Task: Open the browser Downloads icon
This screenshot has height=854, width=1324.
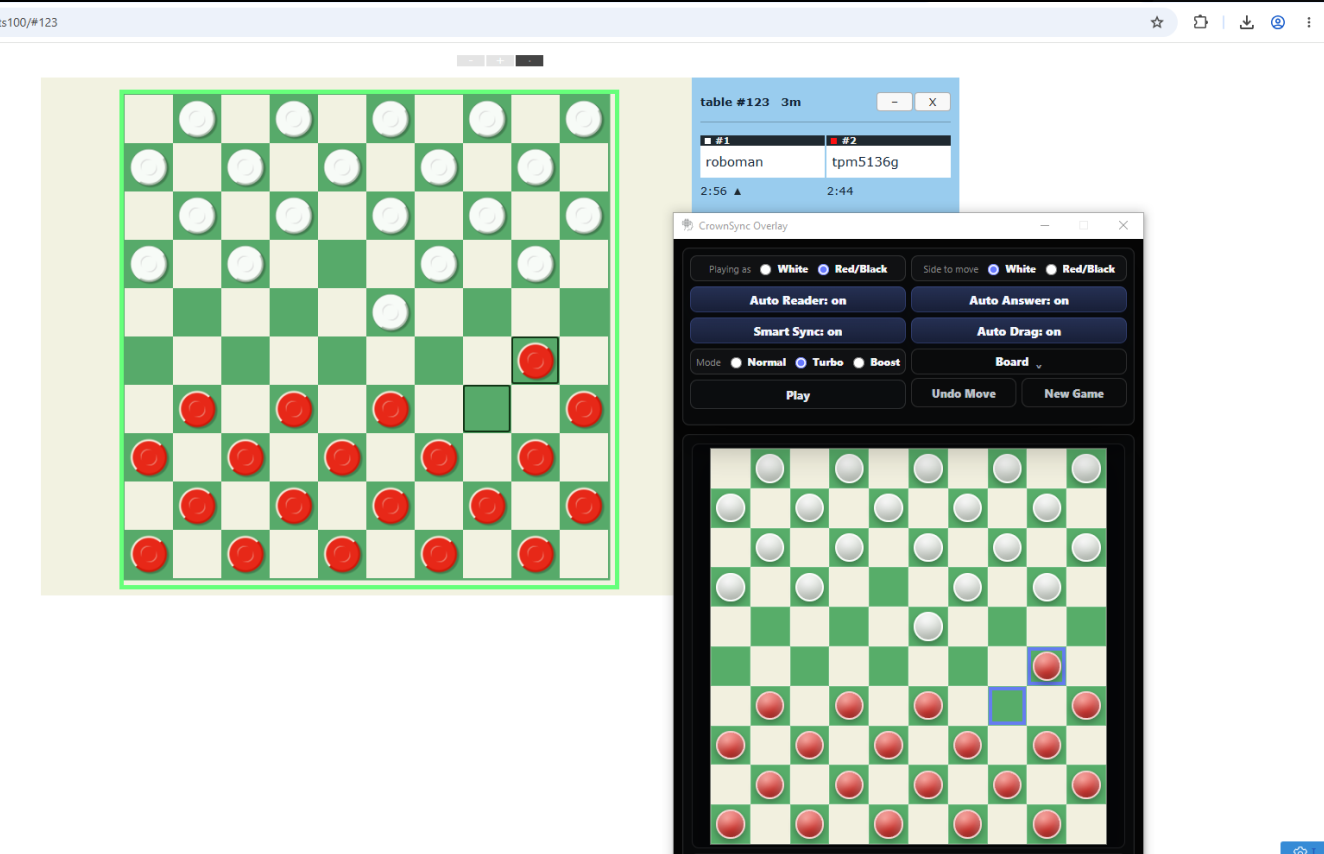Action: click(x=1247, y=22)
